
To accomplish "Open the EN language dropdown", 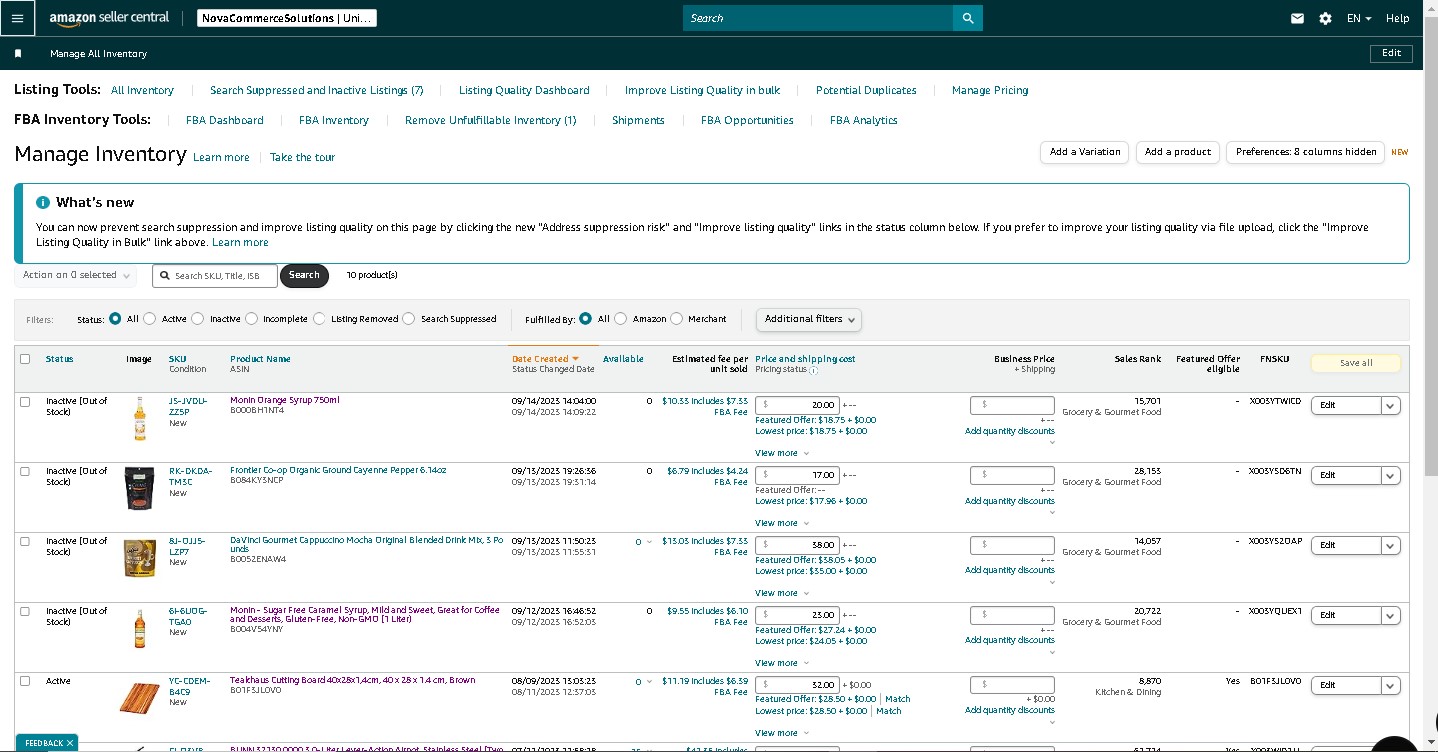I will [1359, 18].
